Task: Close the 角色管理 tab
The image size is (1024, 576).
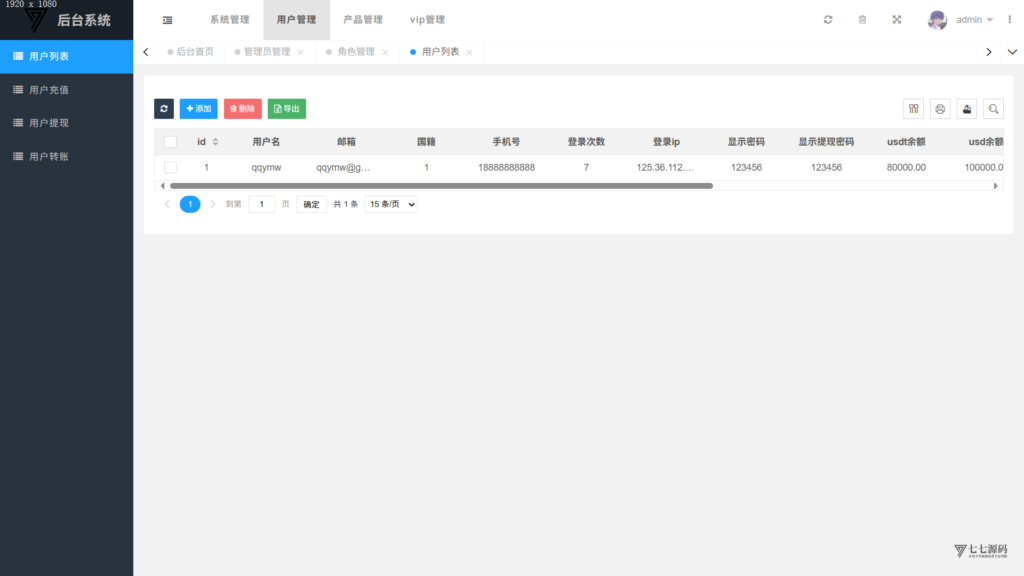Action: point(385,52)
